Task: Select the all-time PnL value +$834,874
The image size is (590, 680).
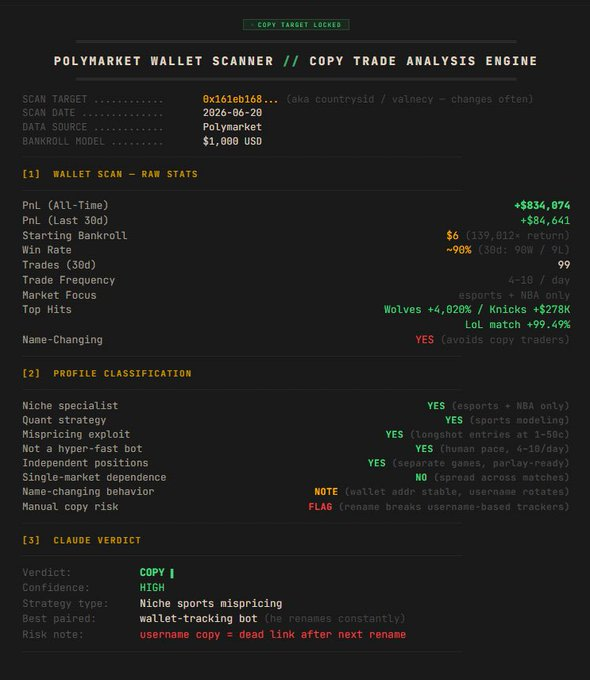Action: [542, 206]
